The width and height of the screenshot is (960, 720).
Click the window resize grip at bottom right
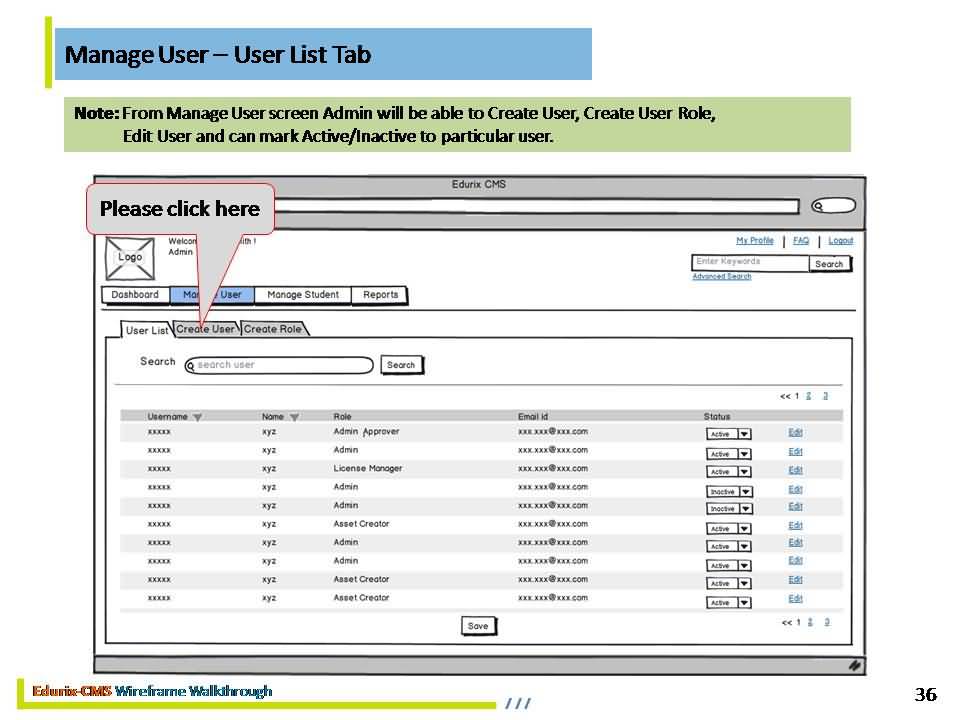tap(855, 664)
